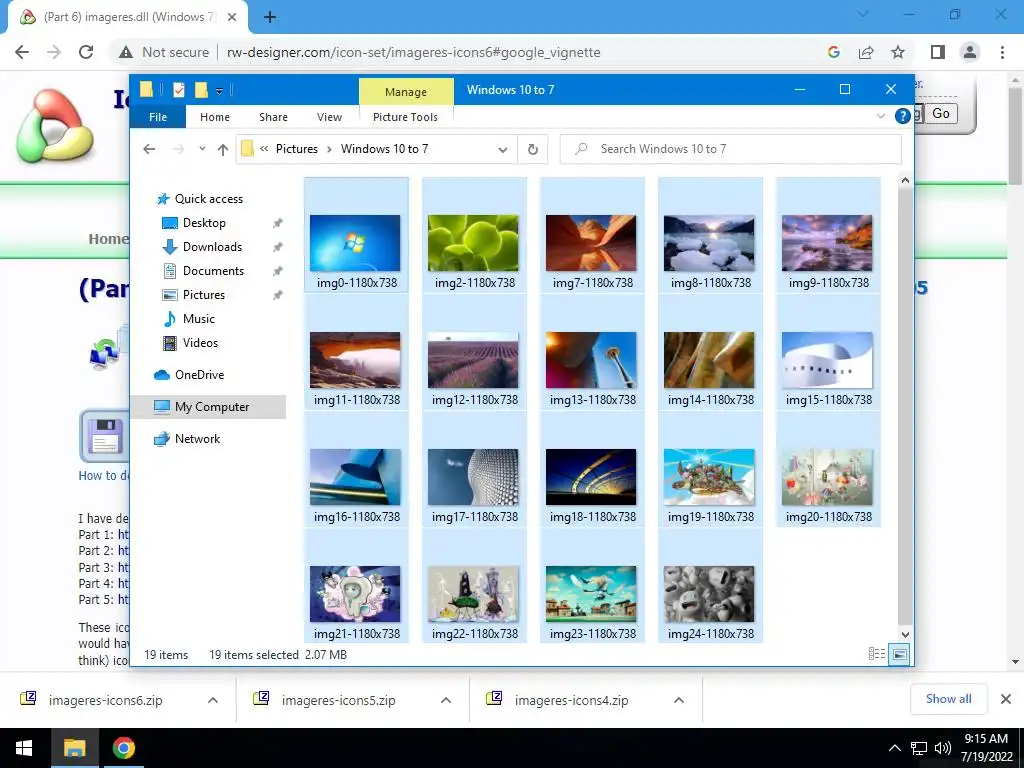Open the Chrome three-dot menu
The image size is (1024, 768).
[1002, 52]
